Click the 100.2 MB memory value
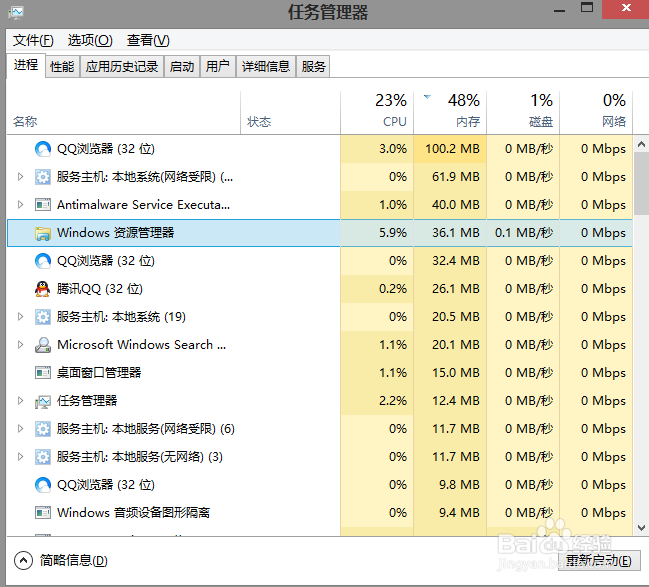 click(452, 149)
